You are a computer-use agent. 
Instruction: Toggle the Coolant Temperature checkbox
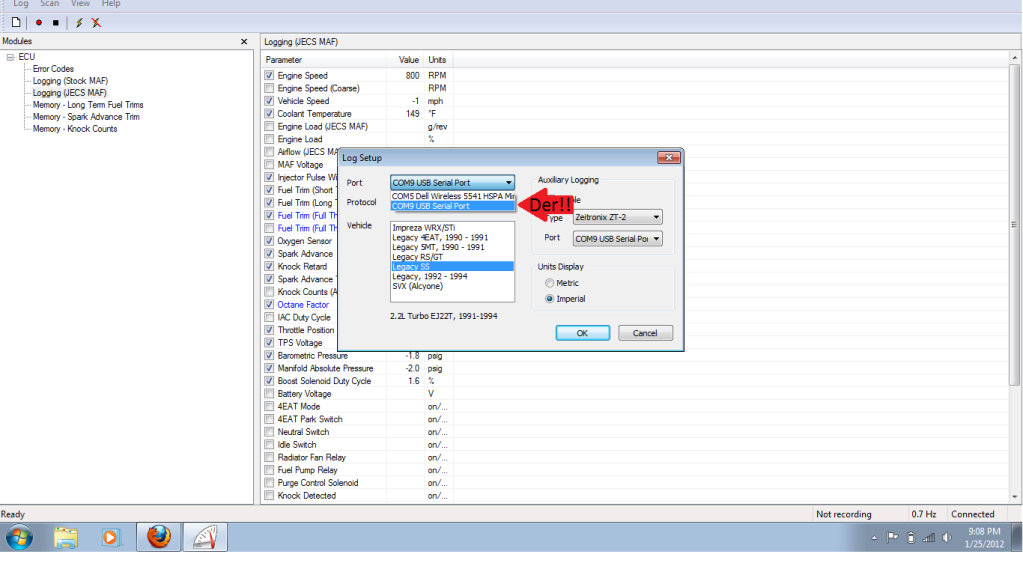[x=269, y=114]
